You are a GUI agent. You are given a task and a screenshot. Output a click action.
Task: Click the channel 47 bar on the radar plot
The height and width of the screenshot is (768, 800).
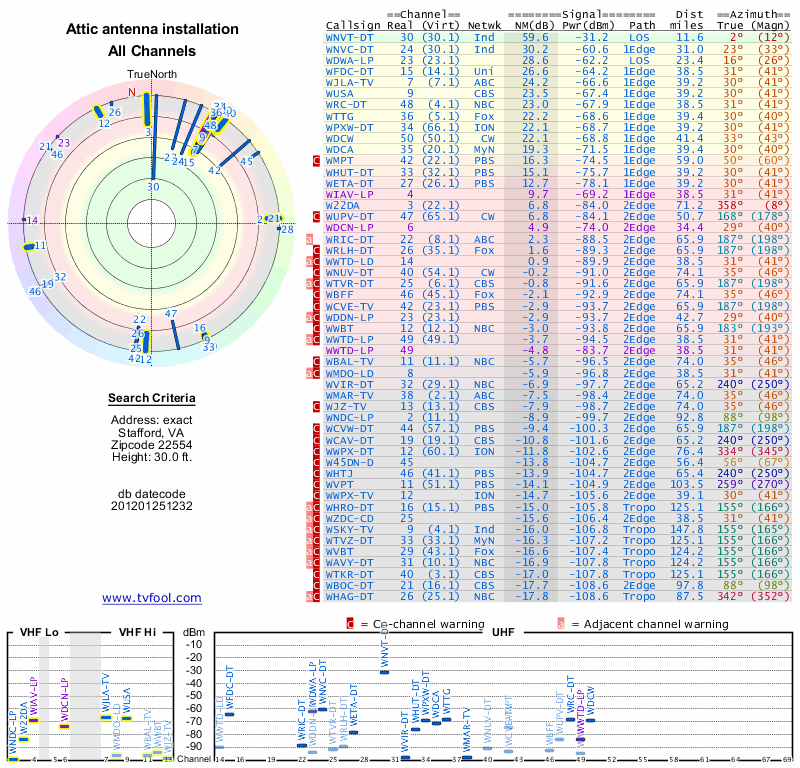(175, 335)
